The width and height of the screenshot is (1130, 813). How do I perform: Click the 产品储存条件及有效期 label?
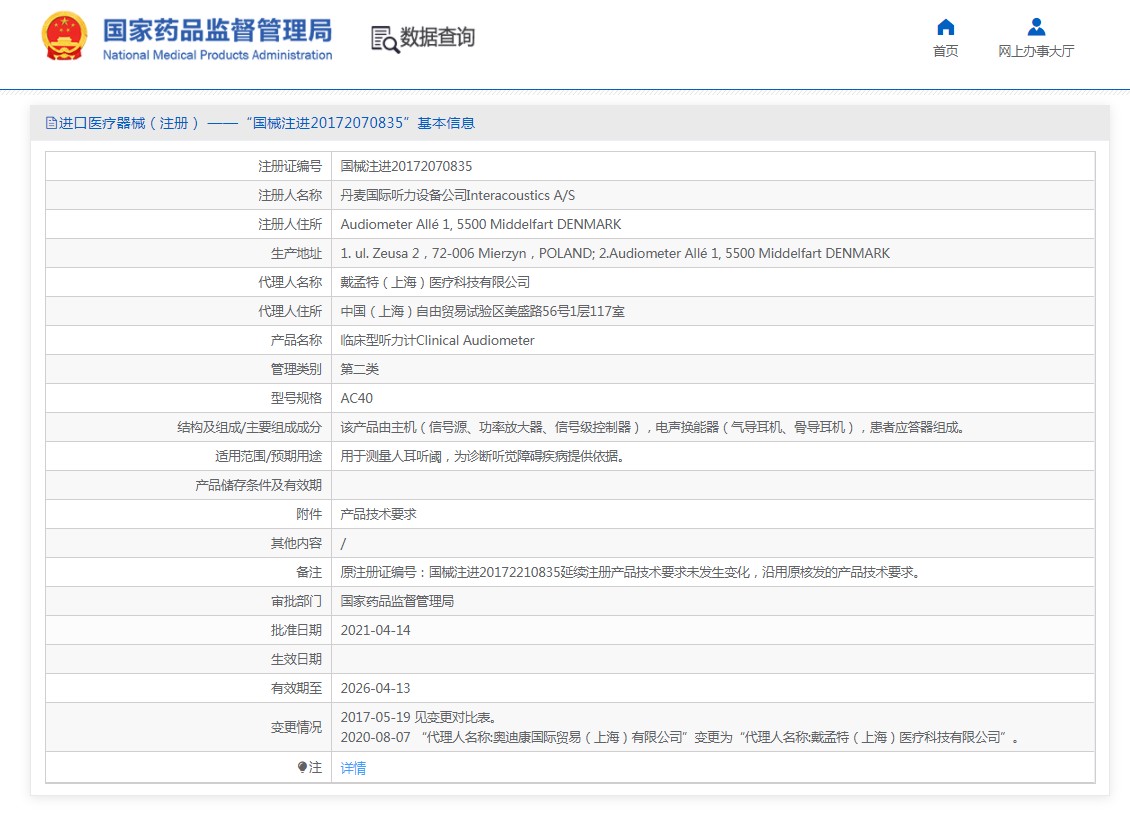tap(259, 485)
